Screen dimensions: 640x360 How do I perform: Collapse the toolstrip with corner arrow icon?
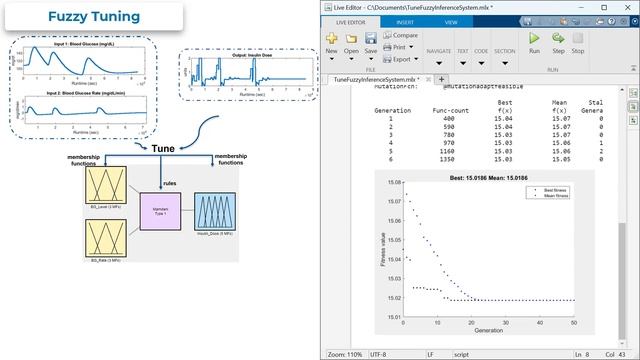pos(633,68)
